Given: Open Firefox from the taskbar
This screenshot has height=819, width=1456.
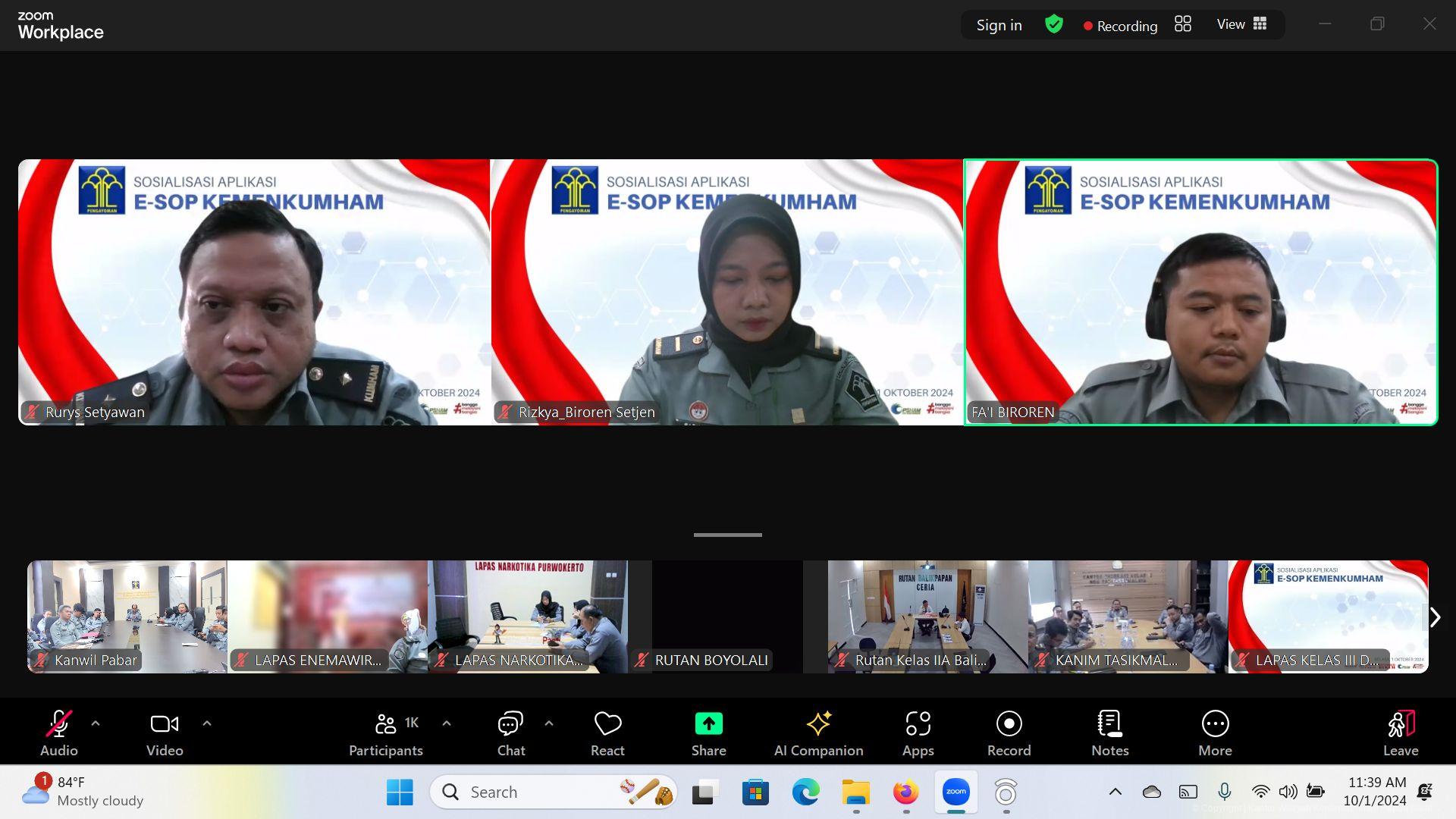Looking at the screenshot, I should coord(905,792).
